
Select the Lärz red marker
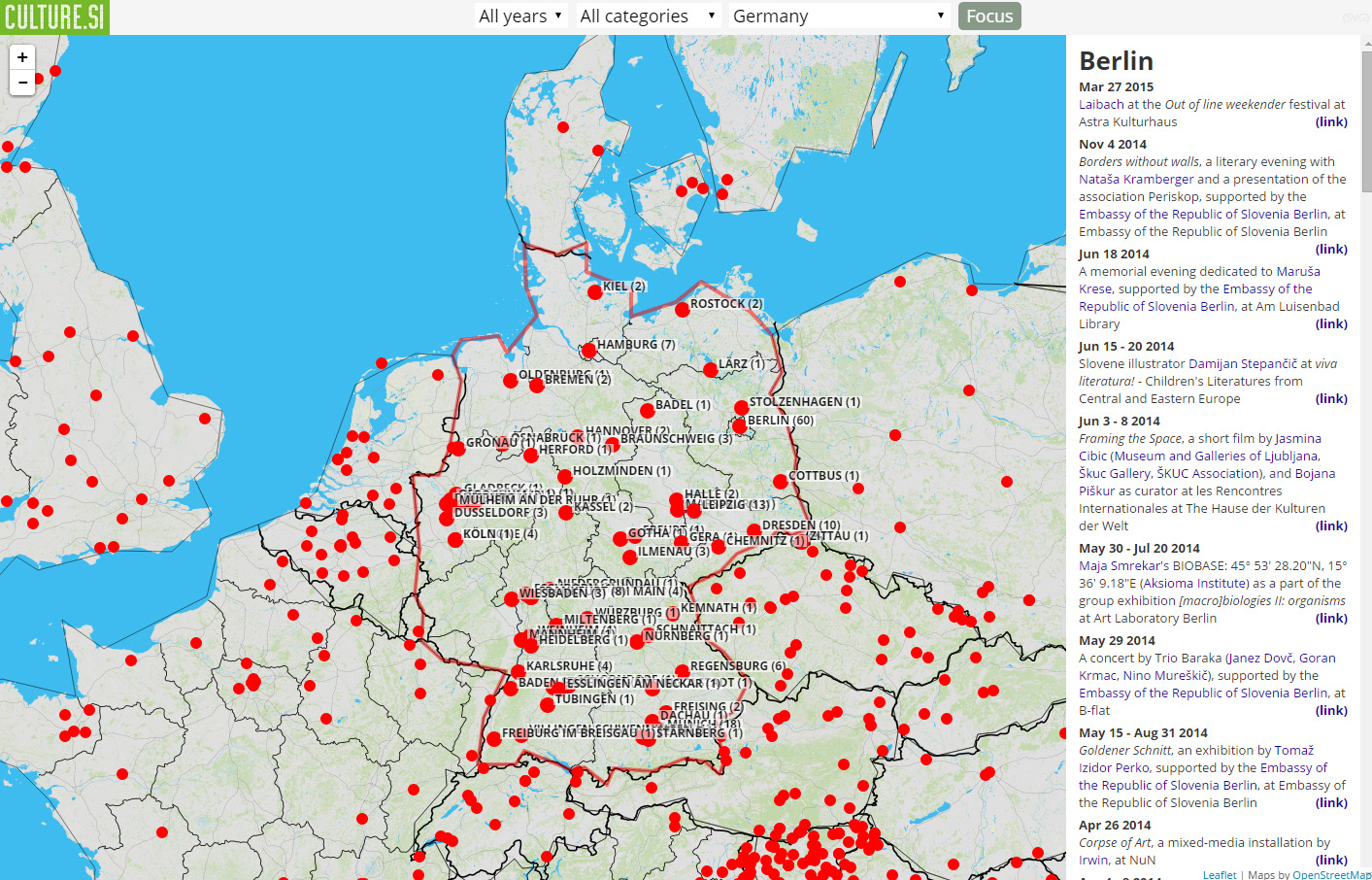click(x=711, y=369)
